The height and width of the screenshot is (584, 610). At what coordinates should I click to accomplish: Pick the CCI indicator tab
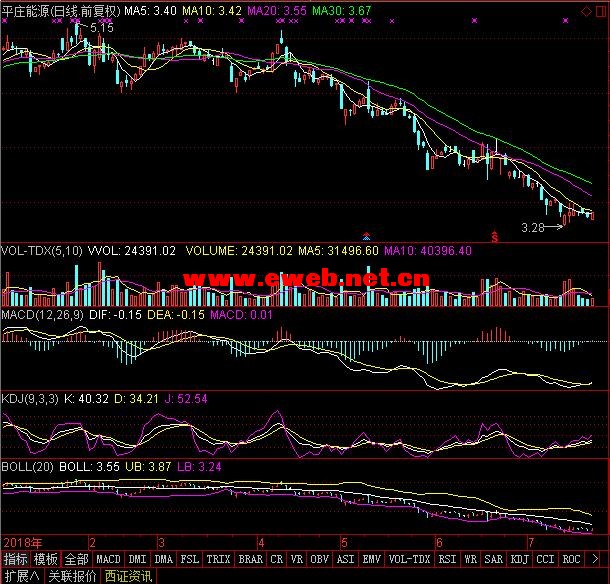pos(545,559)
